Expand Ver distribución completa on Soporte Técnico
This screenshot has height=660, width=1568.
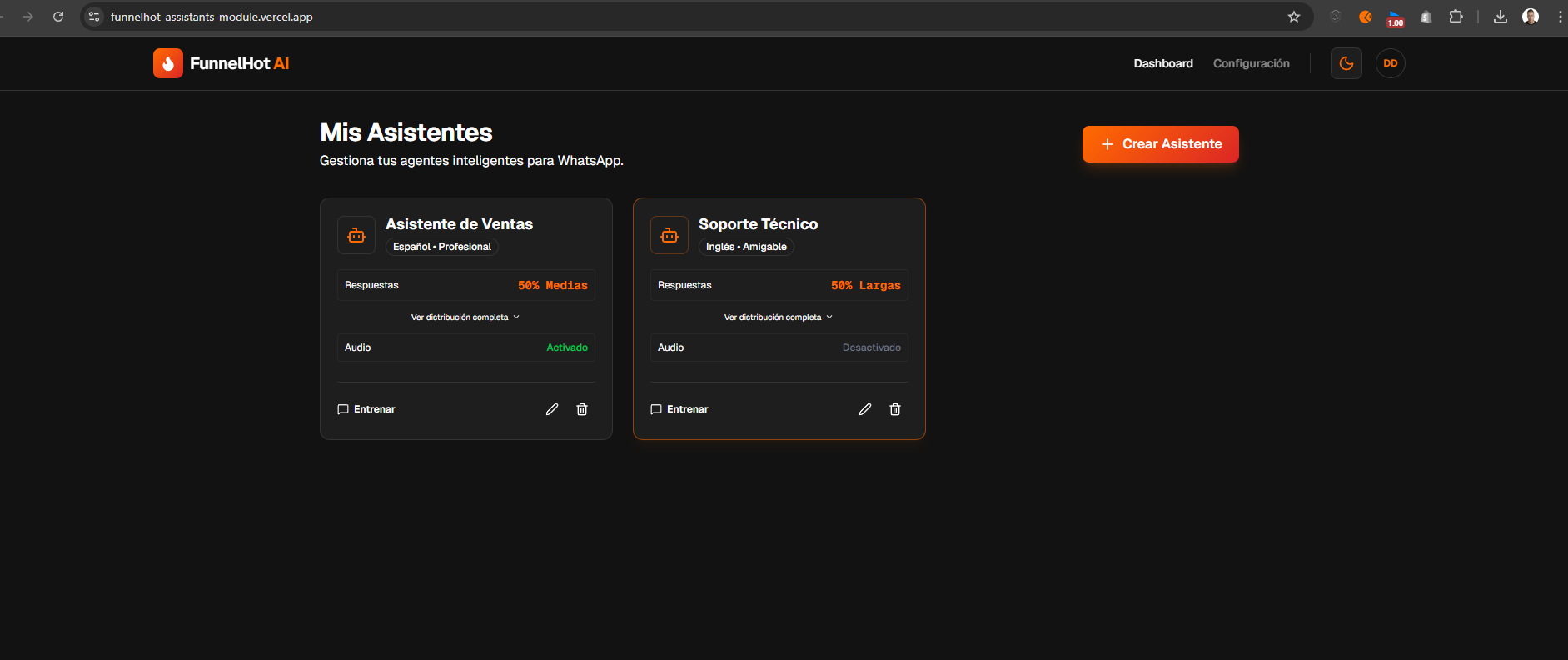tap(779, 317)
